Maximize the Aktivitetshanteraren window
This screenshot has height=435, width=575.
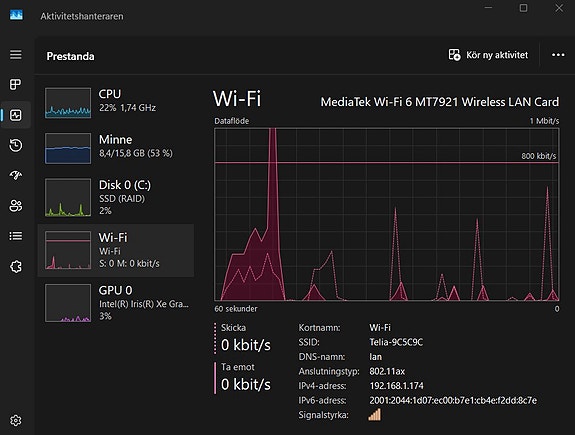(x=523, y=8)
